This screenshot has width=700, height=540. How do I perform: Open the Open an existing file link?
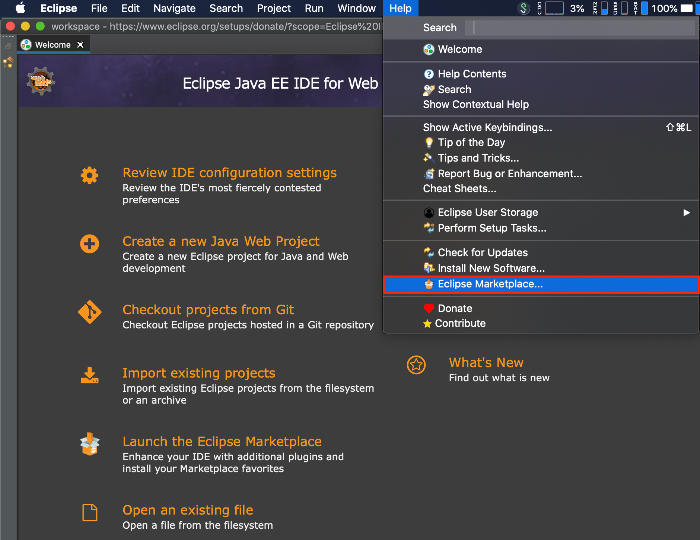tap(188, 510)
